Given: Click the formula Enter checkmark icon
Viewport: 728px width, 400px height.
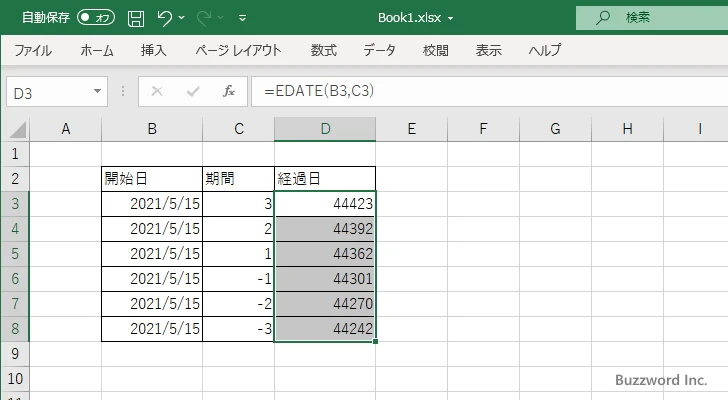Looking at the screenshot, I should pyautogui.click(x=193, y=91).
